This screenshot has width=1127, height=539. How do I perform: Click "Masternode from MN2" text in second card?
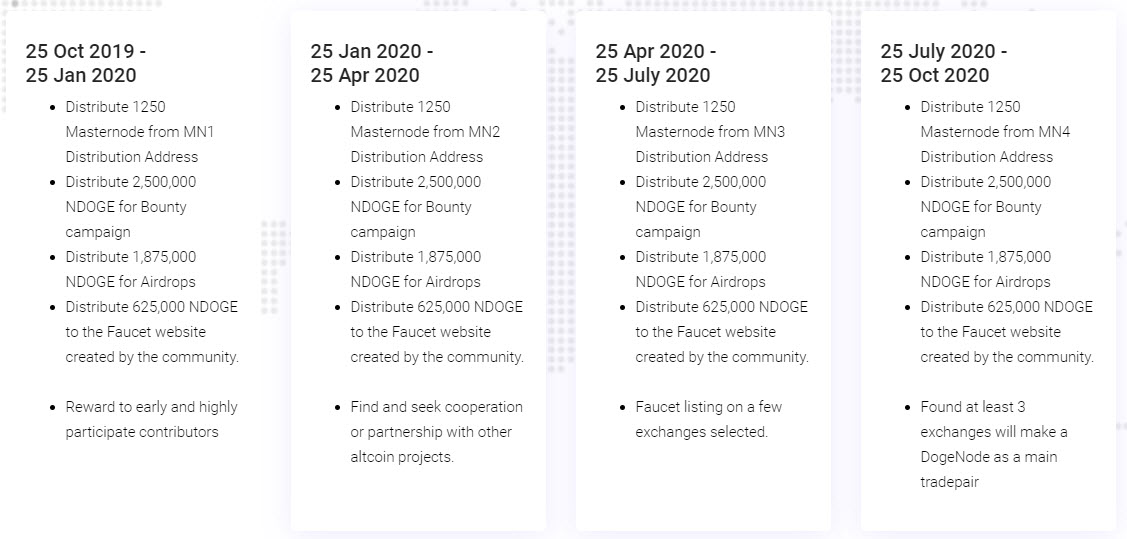point(426,132)
